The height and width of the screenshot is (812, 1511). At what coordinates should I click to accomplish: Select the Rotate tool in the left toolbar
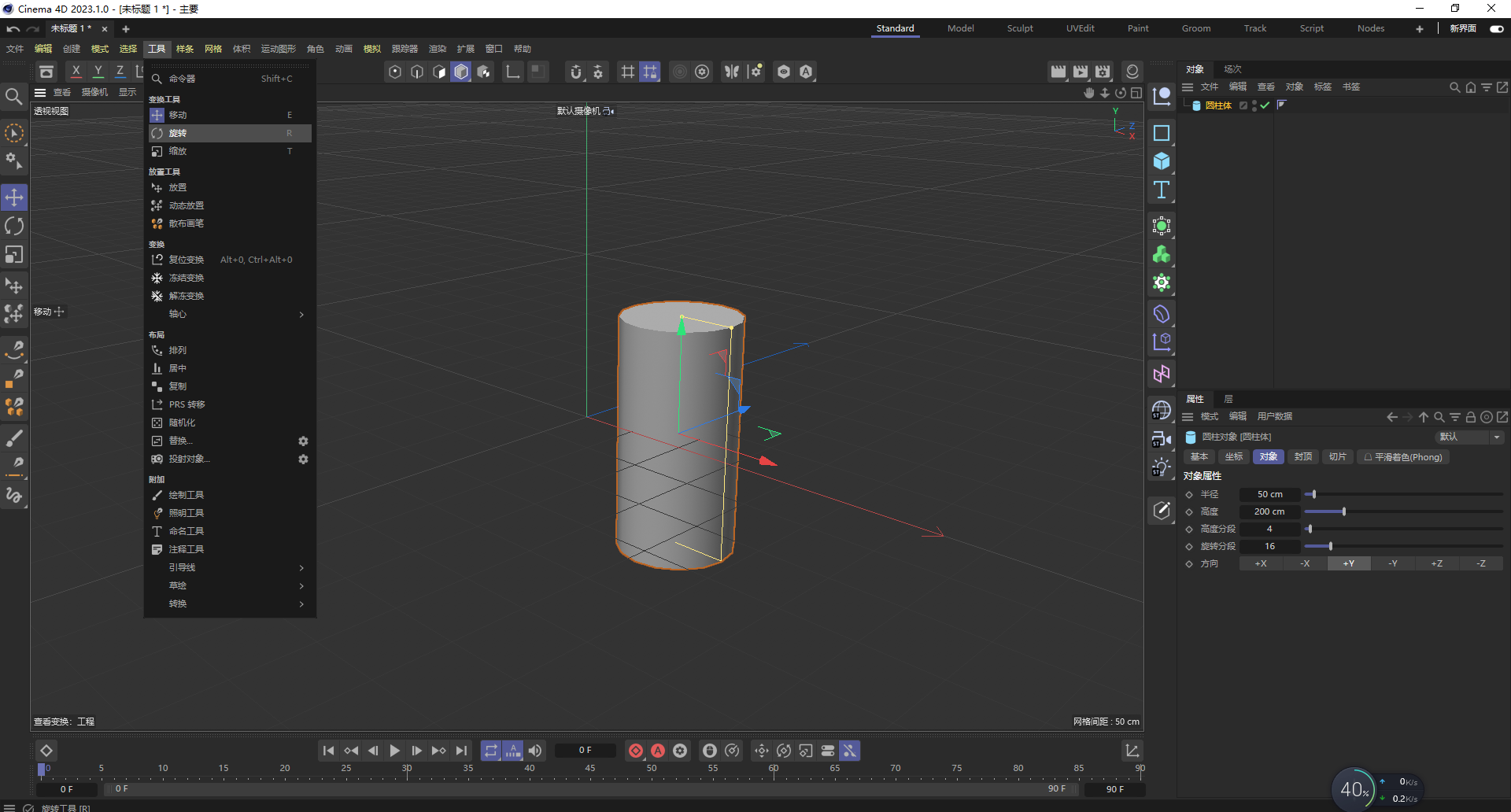14,226
